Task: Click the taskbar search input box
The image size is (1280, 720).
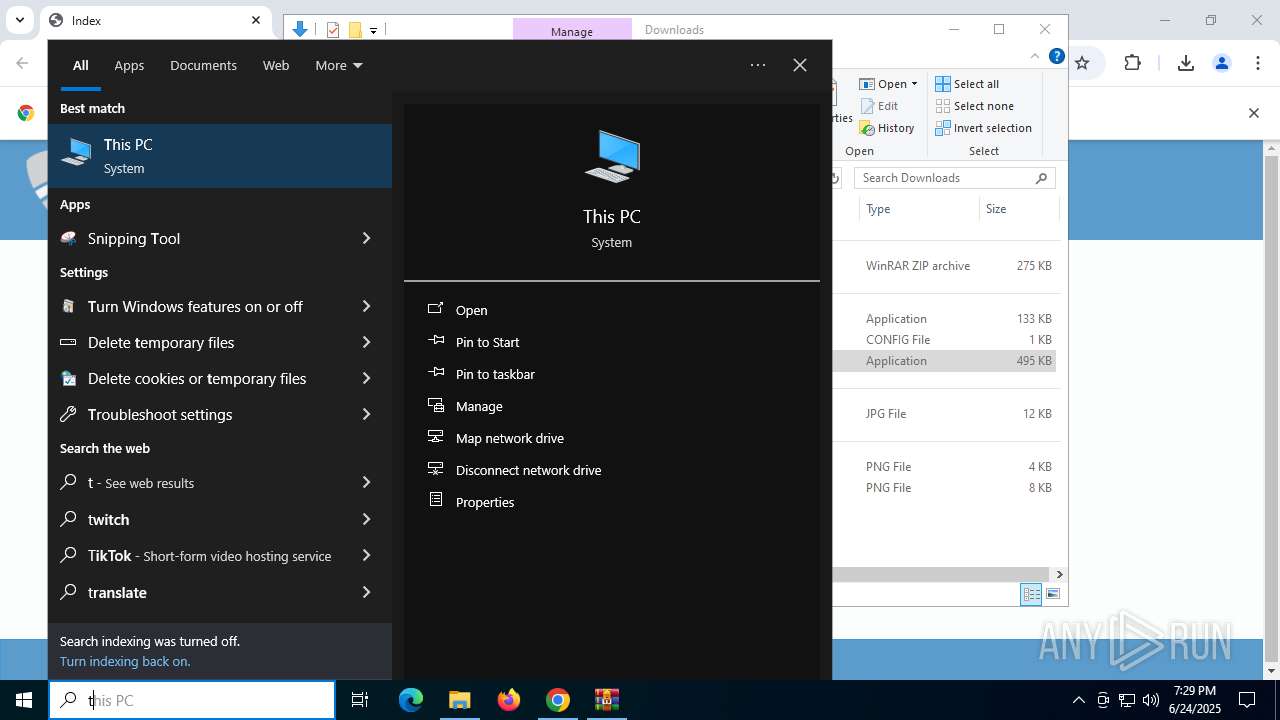Action: tap(192, 700)
